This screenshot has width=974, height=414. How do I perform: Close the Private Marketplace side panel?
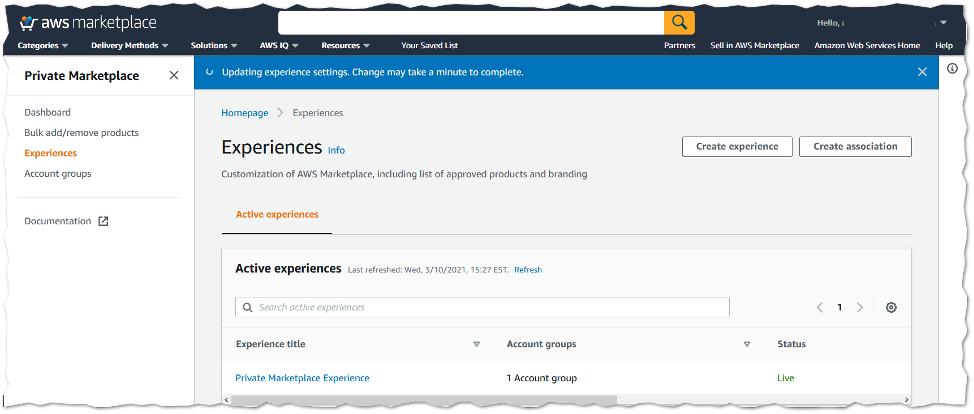pyautogui.click(x=174, y=75)
